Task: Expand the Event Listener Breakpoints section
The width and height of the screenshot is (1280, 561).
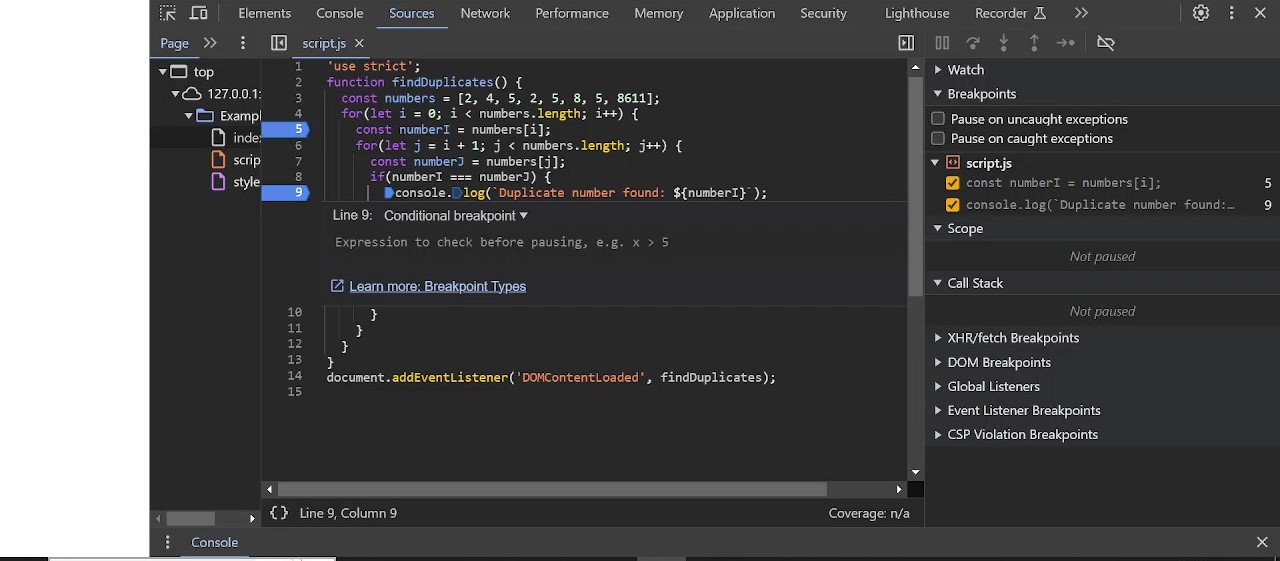Action: coord(1023,410)
